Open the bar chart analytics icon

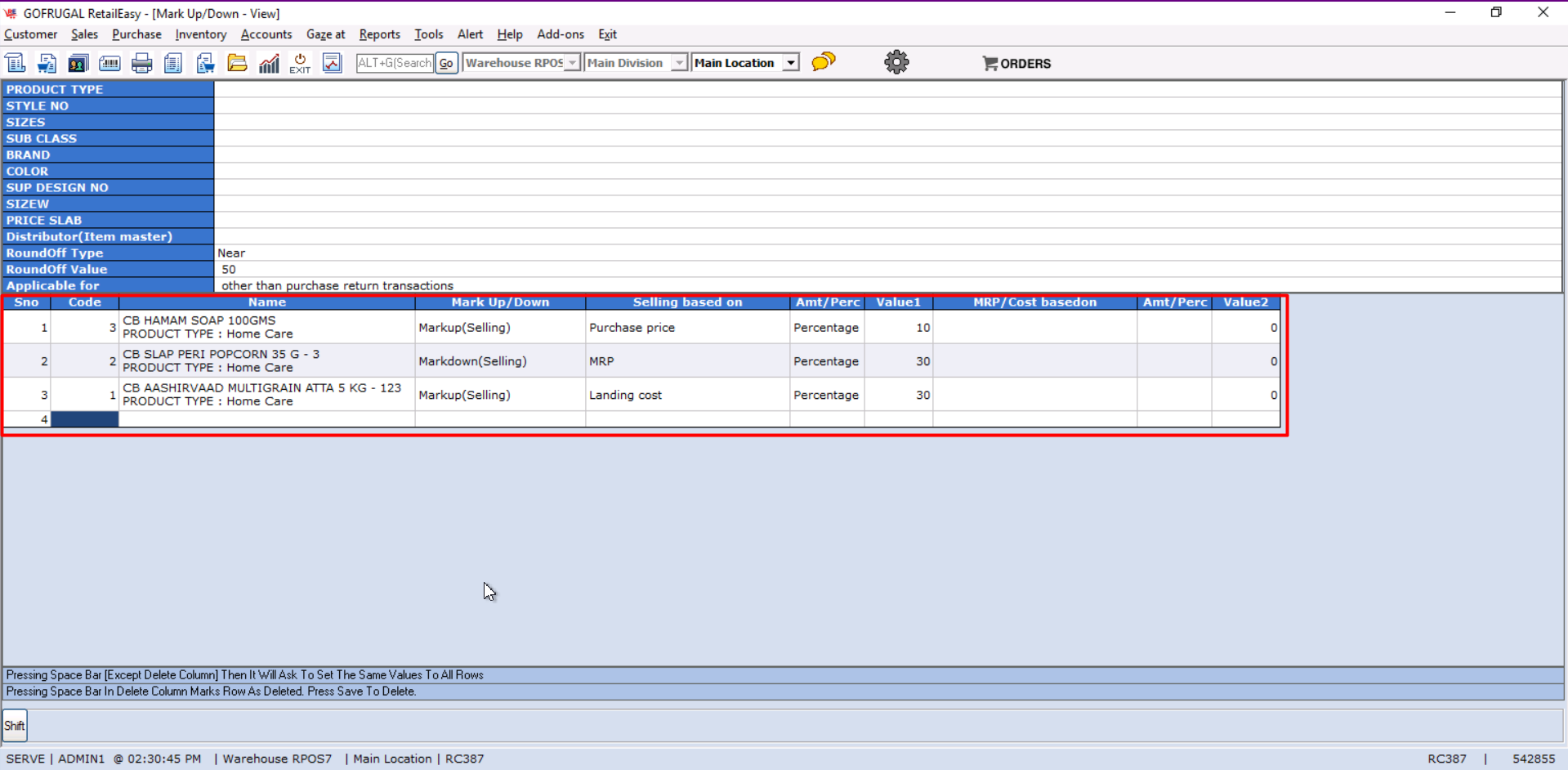pos(269,63)
